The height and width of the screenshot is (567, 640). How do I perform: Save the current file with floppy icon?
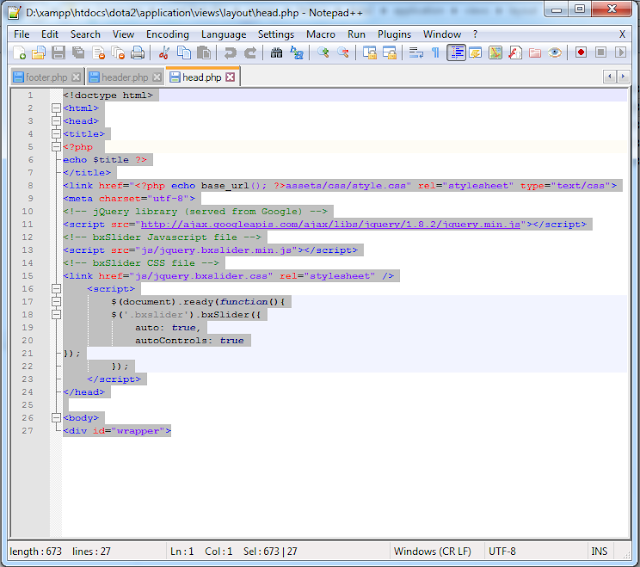pyautogui.click(x=58, y=53)
